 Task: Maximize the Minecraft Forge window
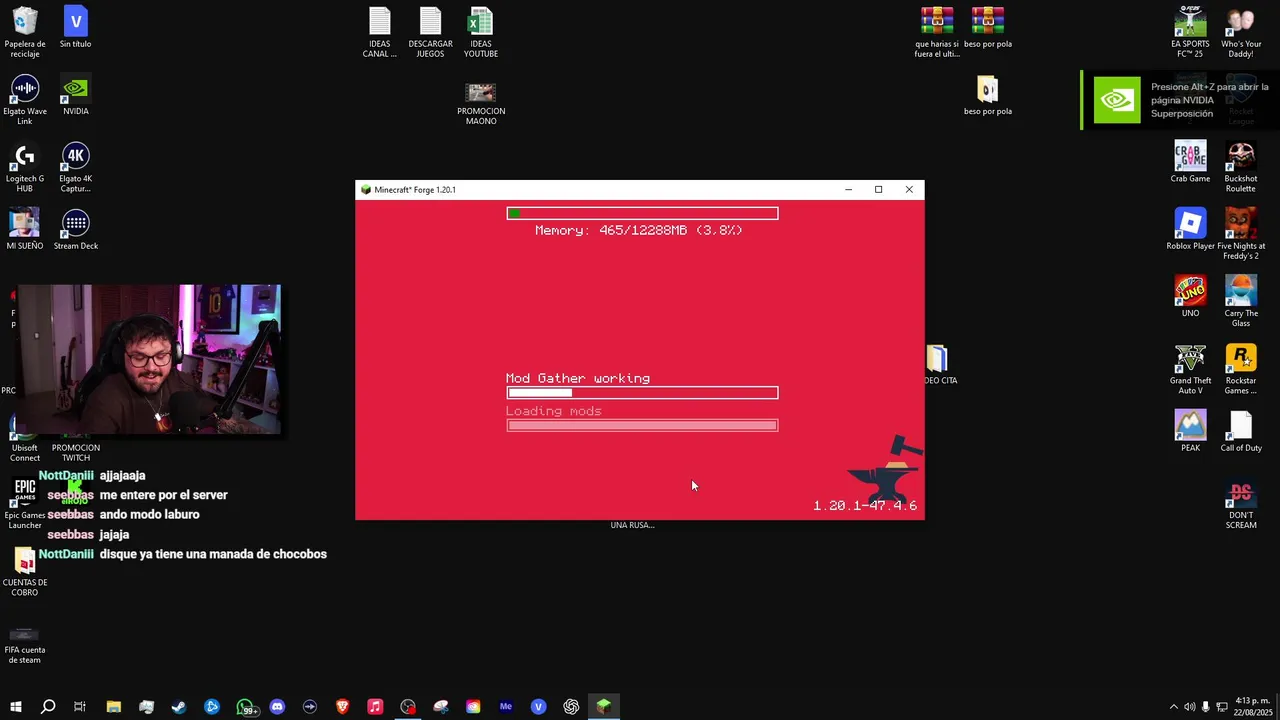point(878,190)
